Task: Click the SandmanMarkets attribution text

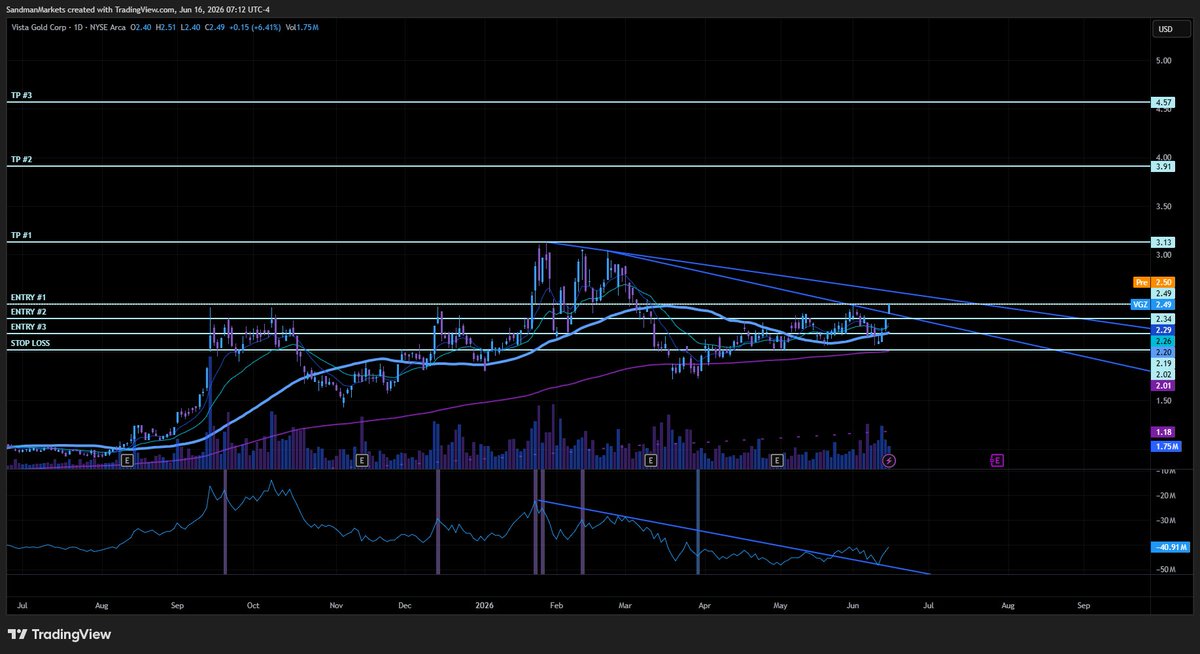Action: 139,9
